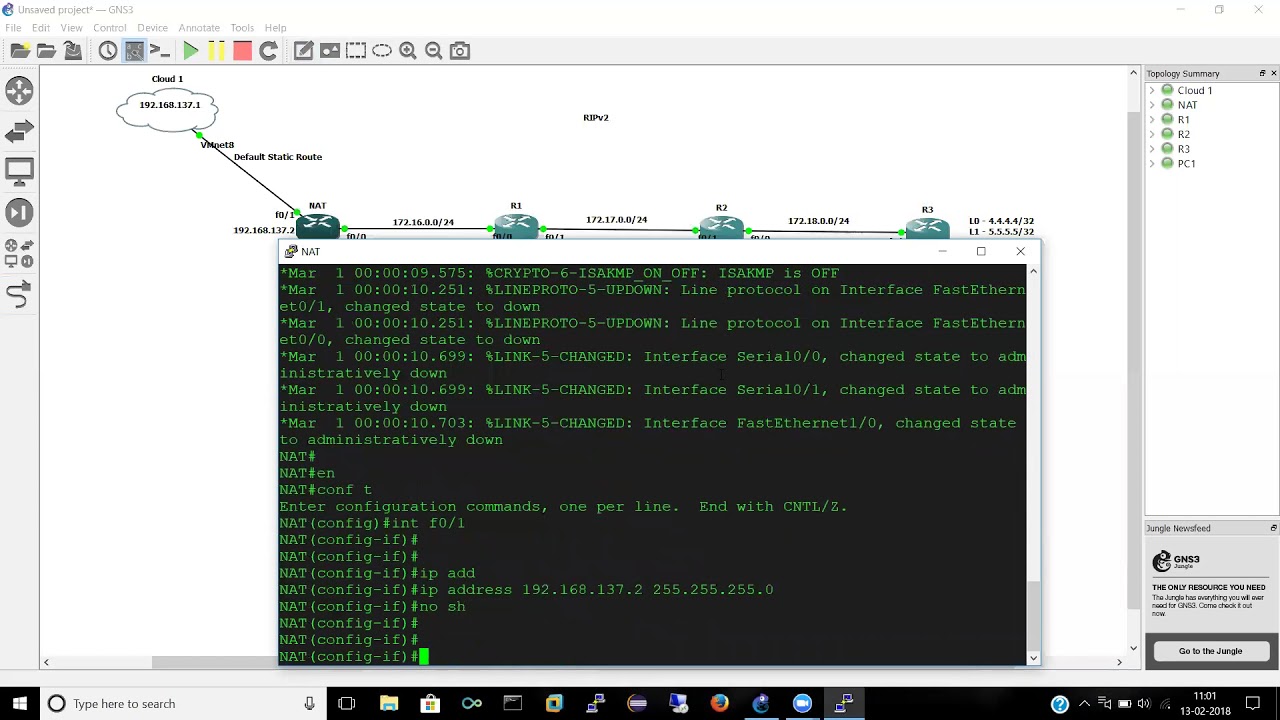Expand R1 node in Topology Summary
Image resolution: width=1280 pixels, height=720 pixels.
point(1152,119)
